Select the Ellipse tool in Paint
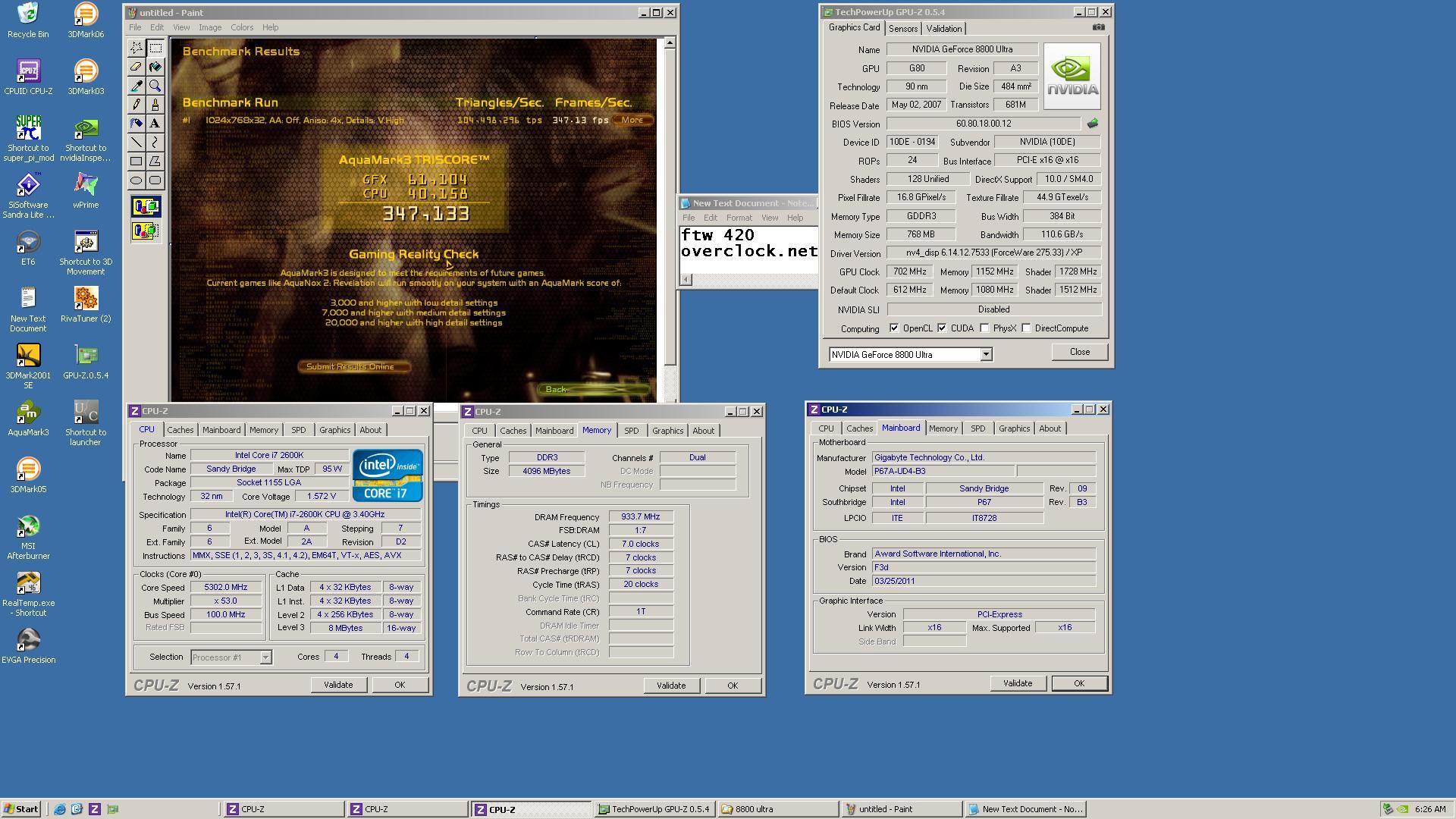 pyautogui.click(x=136, y=180)
